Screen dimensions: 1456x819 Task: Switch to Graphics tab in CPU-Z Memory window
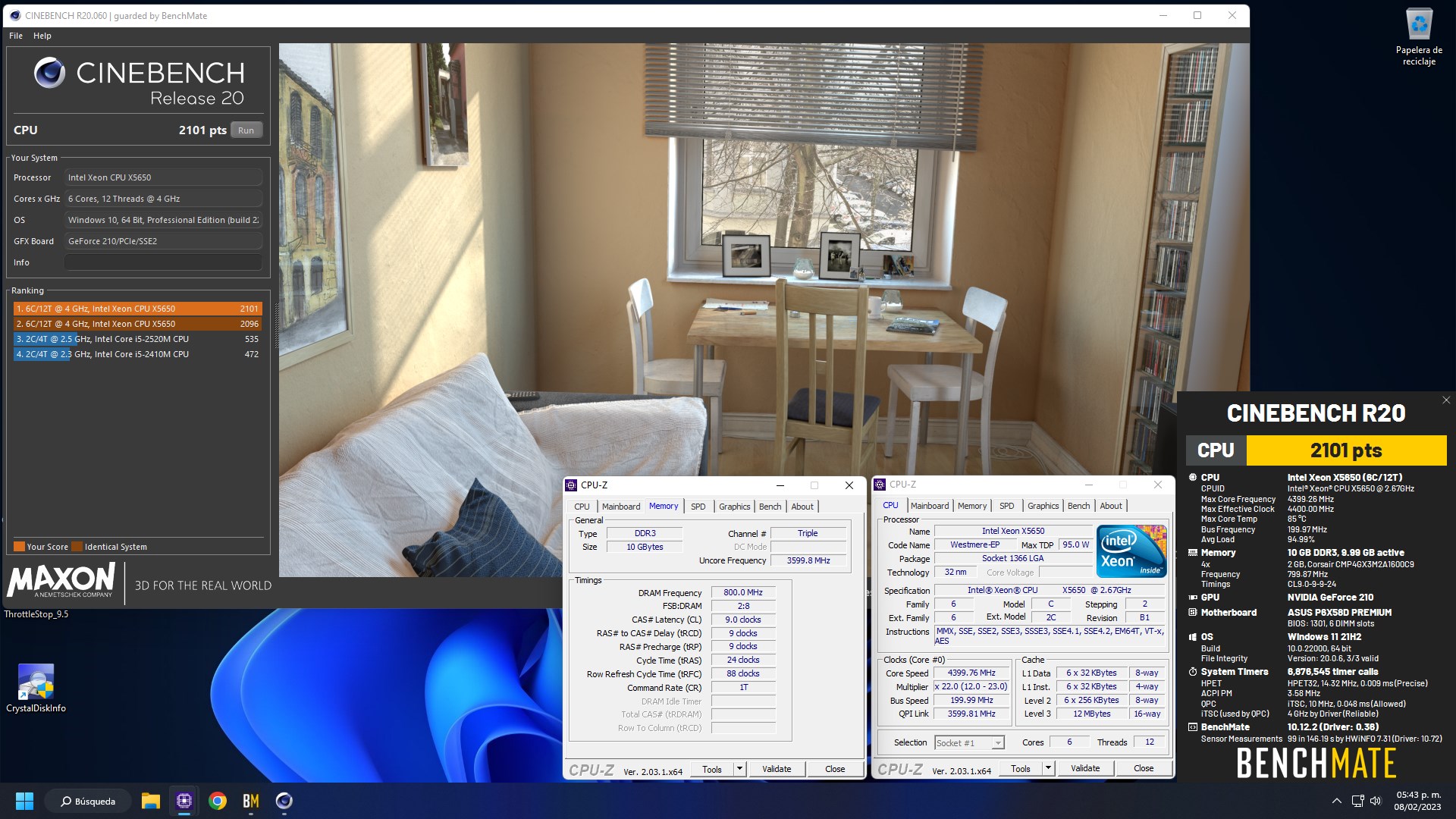click(734, 507)
